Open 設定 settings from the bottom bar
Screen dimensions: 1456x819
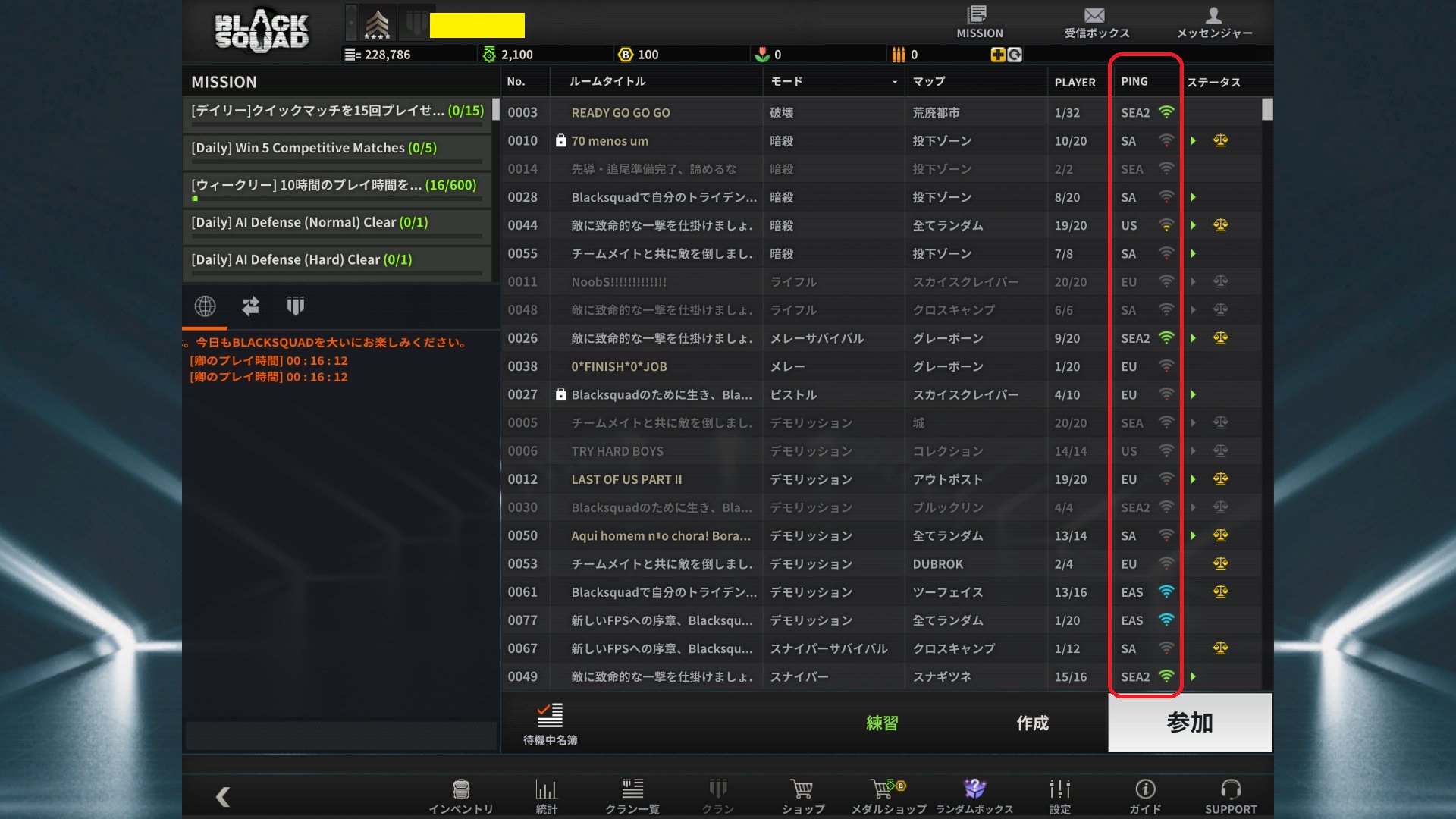click(1060, 796)
